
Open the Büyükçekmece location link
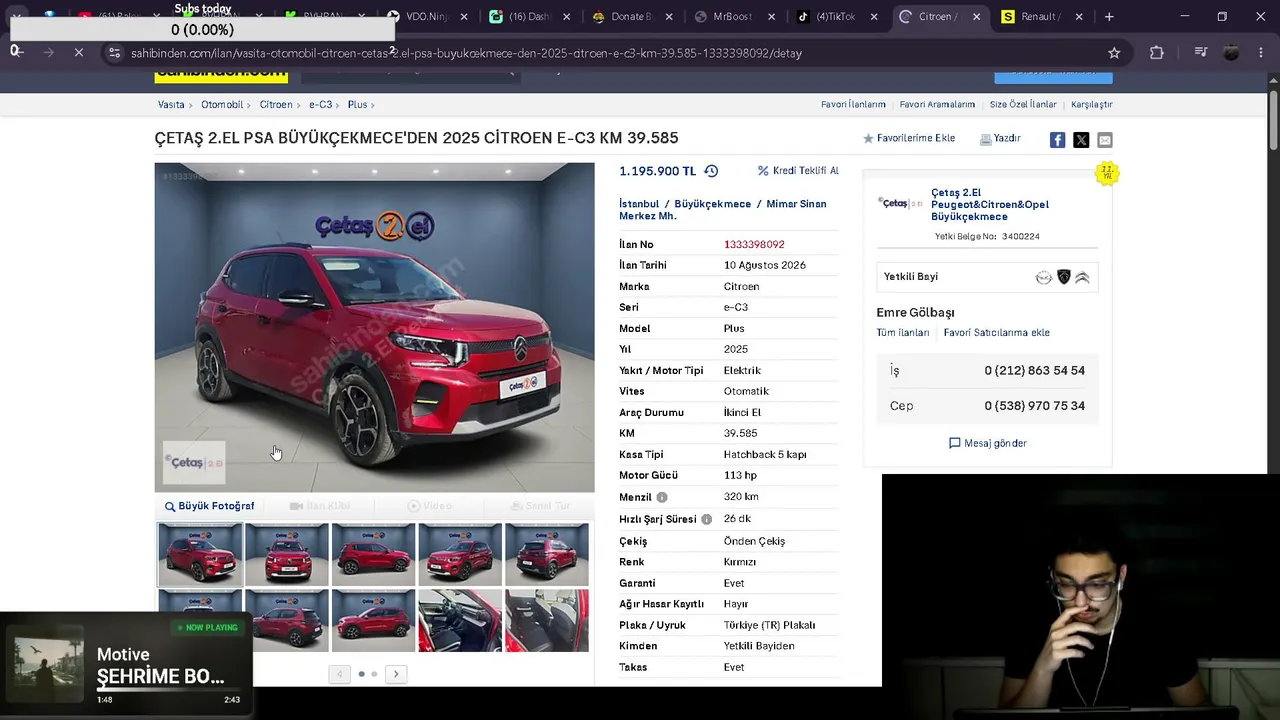710,204
